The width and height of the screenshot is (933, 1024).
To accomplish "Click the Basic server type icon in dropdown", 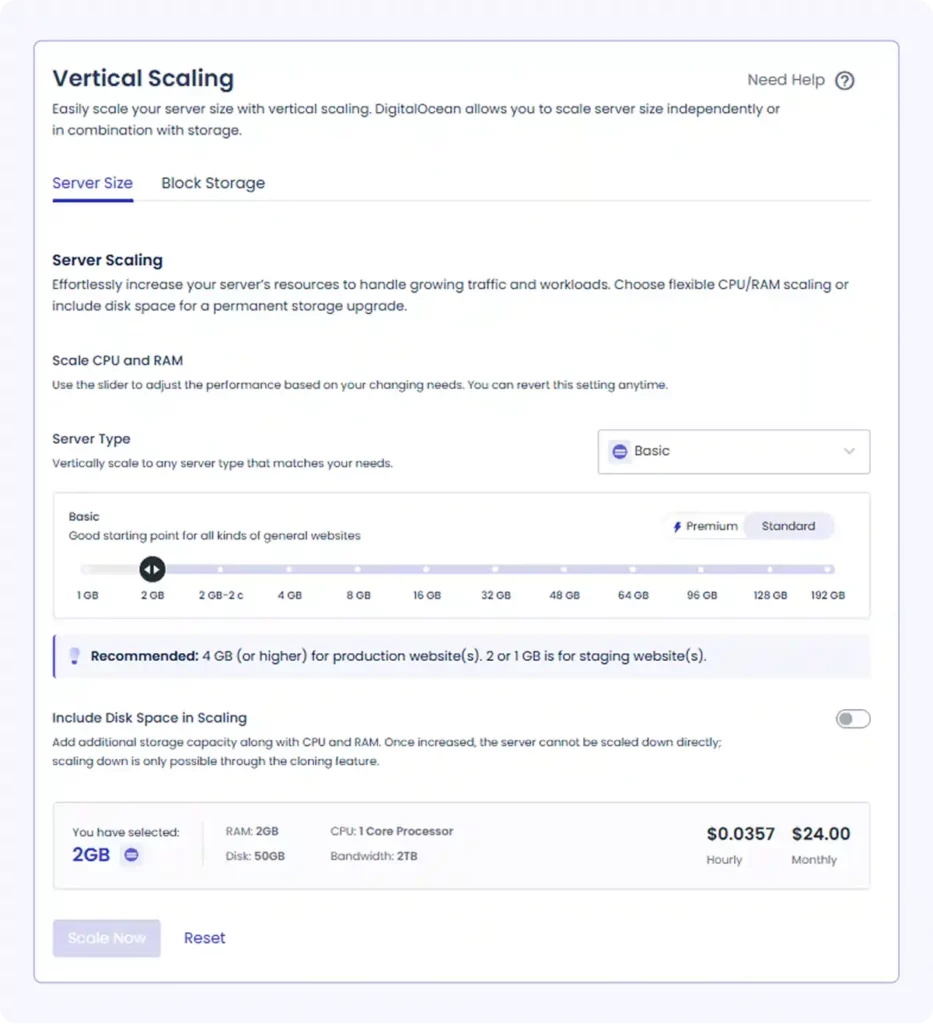I will click(x=620, y=451).
